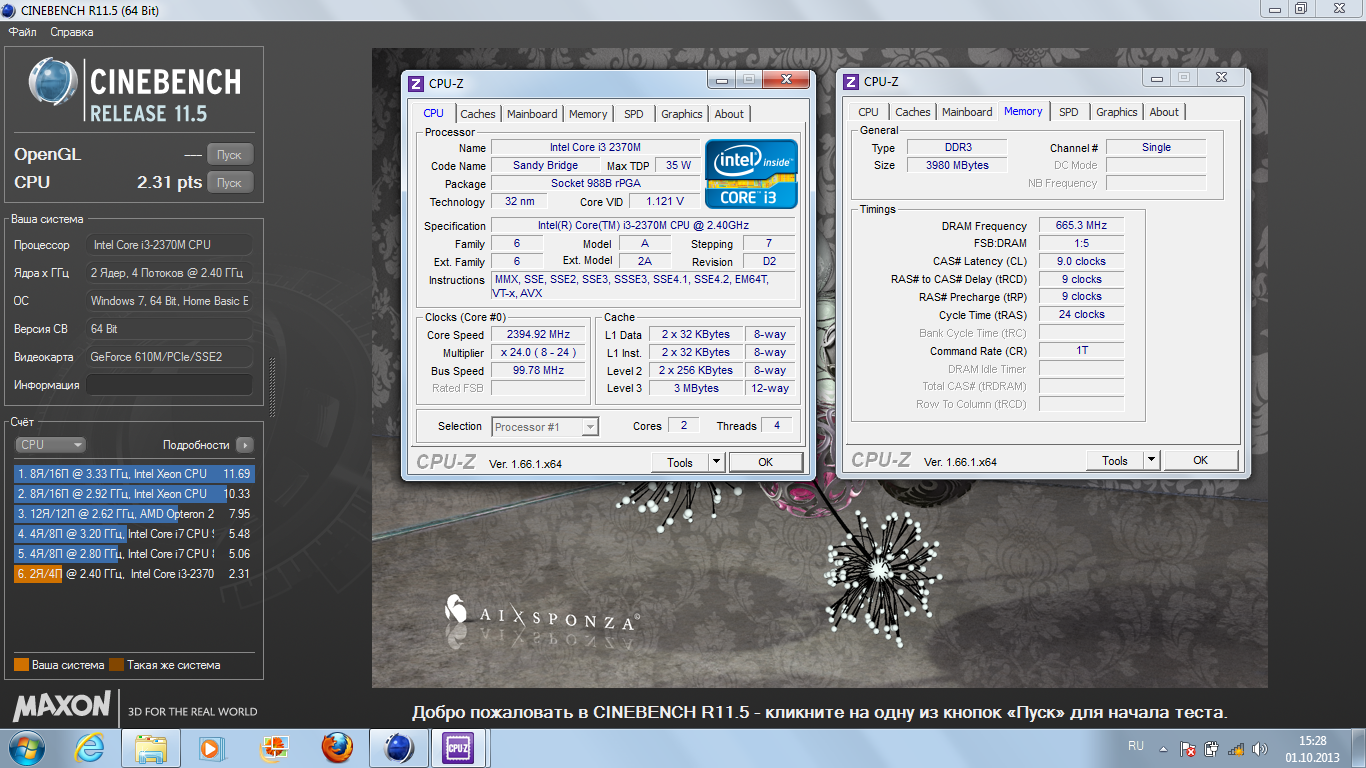Click the tray action center flag icon

[x=1188, y=748]
